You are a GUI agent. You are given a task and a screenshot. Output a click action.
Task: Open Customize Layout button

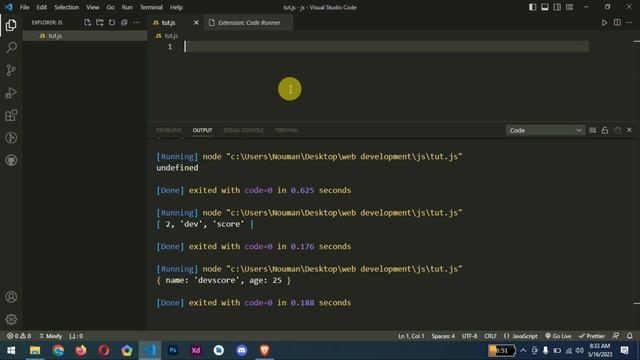coord(569,7)
